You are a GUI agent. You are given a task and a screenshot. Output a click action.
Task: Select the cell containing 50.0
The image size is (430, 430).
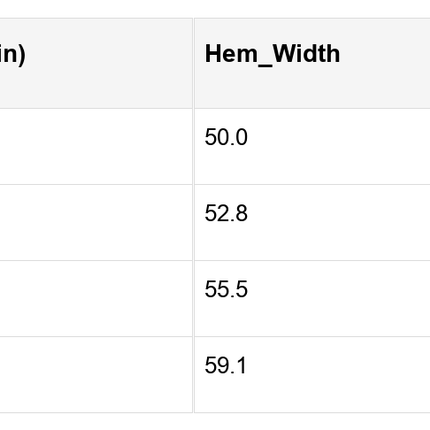tap(312, 146)
